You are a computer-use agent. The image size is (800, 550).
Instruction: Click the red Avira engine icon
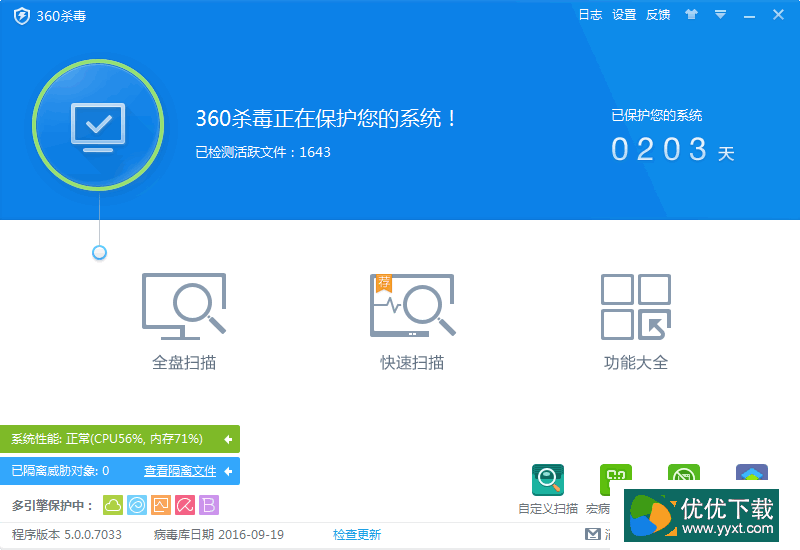pyautogui.click(x=185, y=505)
